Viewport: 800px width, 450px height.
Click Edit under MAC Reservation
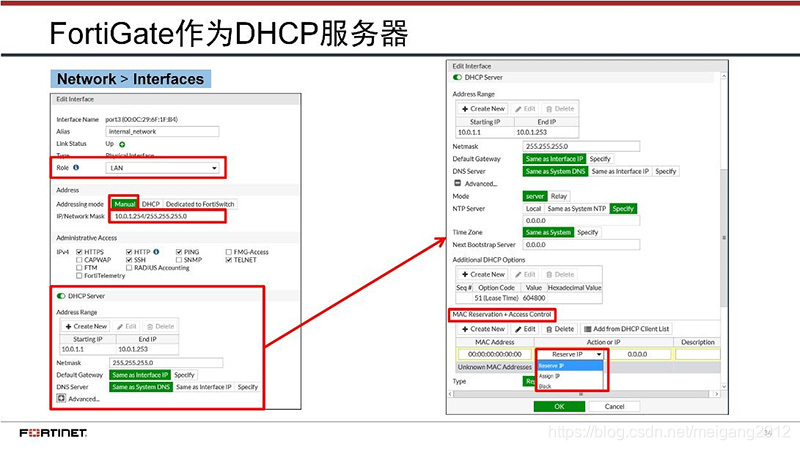(x=525, y=329)
